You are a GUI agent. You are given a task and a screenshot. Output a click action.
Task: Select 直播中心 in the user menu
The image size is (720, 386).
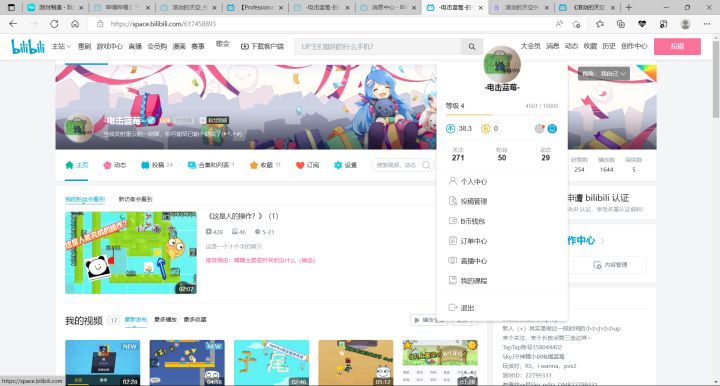tap(502, 261)
